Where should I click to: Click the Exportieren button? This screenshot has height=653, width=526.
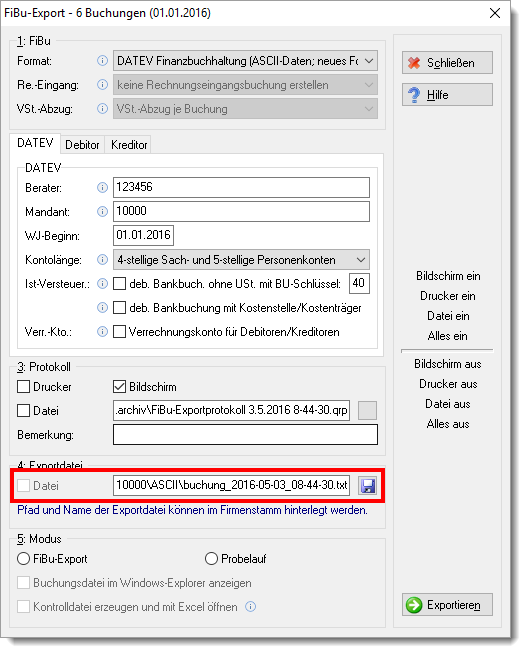[x=447, y=605]
